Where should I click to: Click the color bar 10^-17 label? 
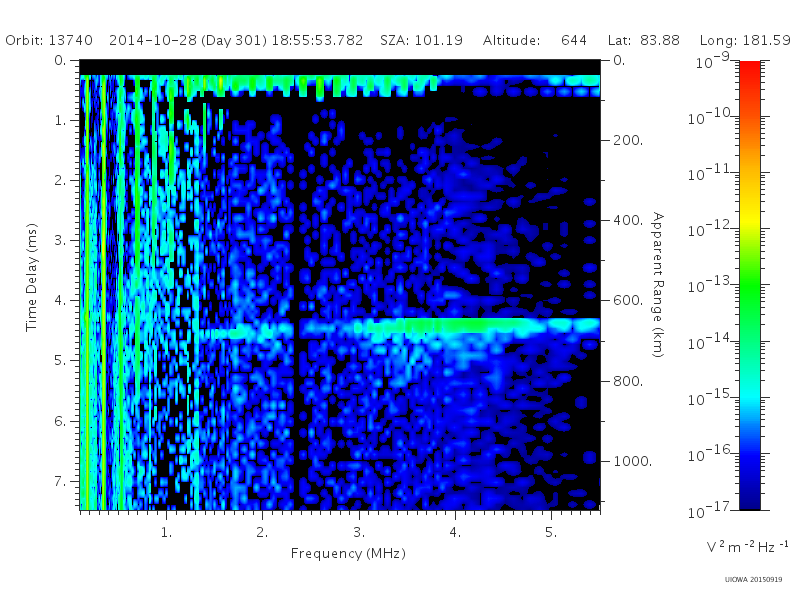click(711, 509)
